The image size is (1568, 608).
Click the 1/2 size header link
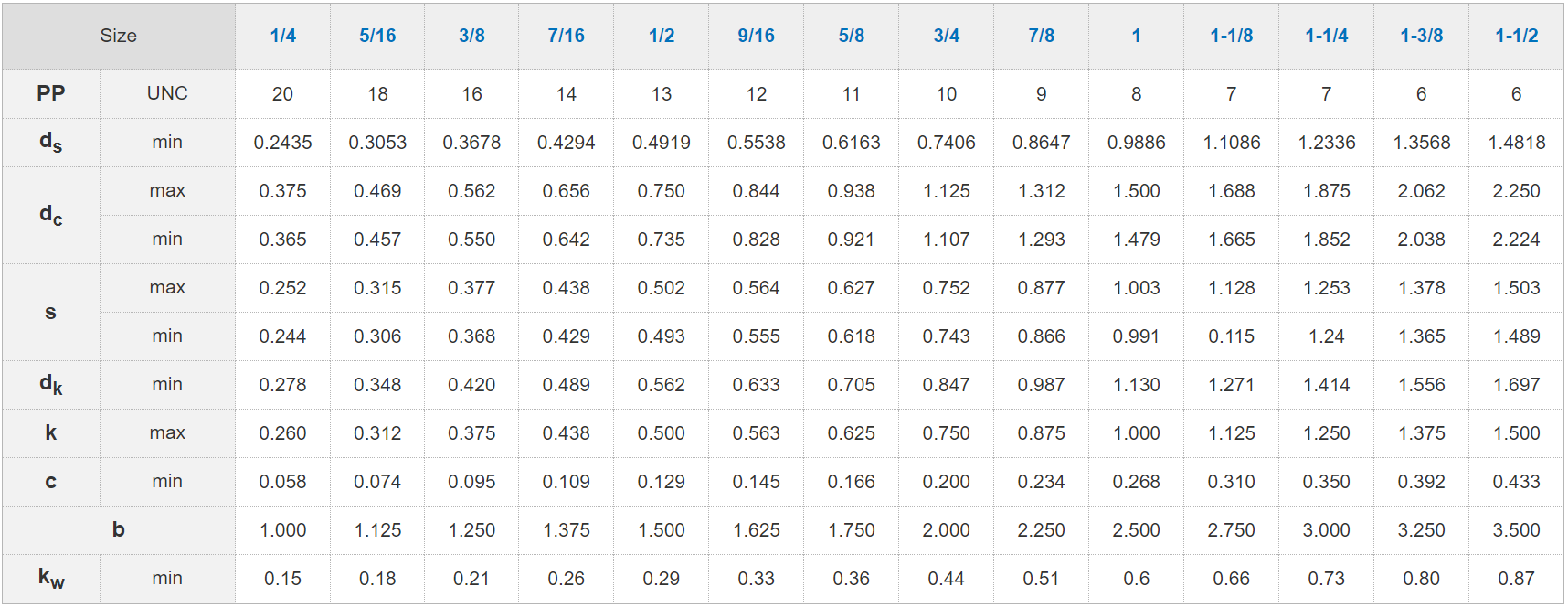662,36
